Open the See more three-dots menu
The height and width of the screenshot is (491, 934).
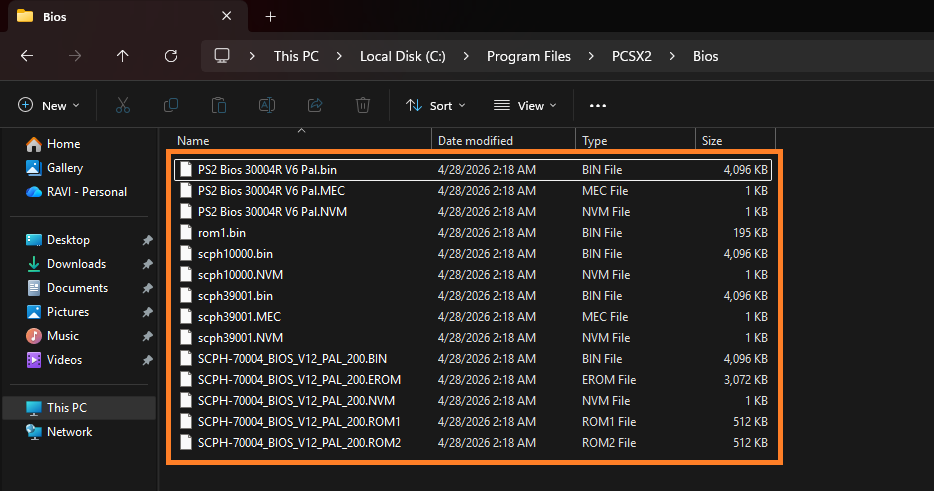pyautogui.click(x=597, y=105)
